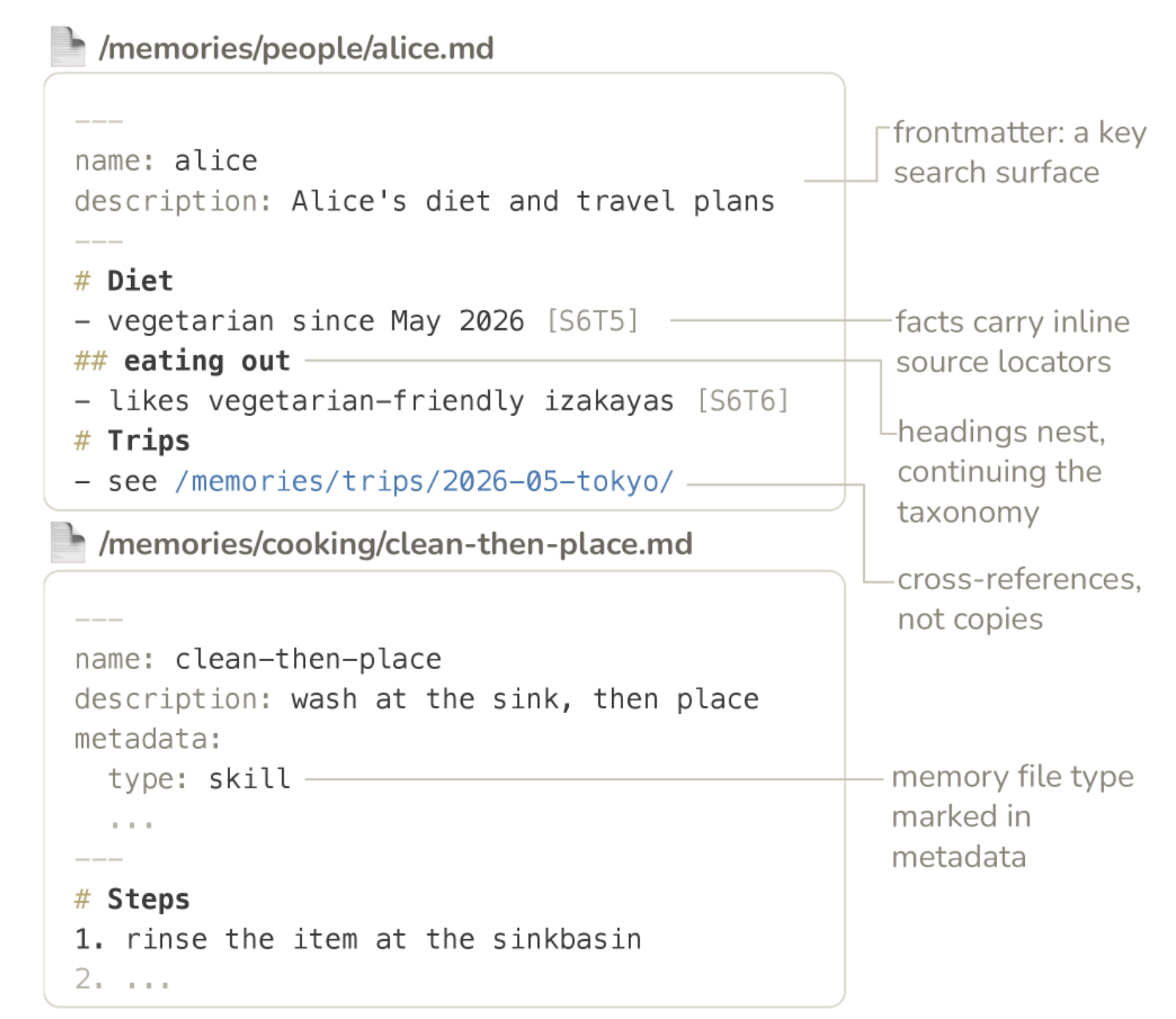Select the [S6T6] source locator
The width and height of the screenshot is (1176, 1019).
743,401
